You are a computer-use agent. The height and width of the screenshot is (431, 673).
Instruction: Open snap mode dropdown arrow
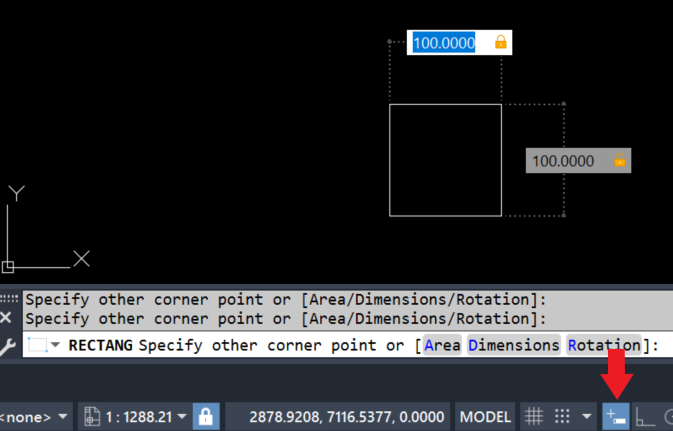click(586, 416)
